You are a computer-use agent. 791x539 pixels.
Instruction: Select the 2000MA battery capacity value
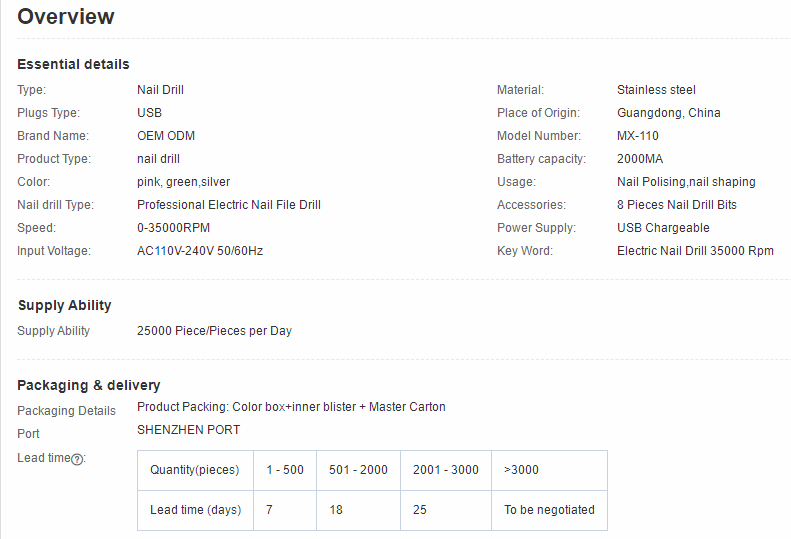(x=640, y=159)
